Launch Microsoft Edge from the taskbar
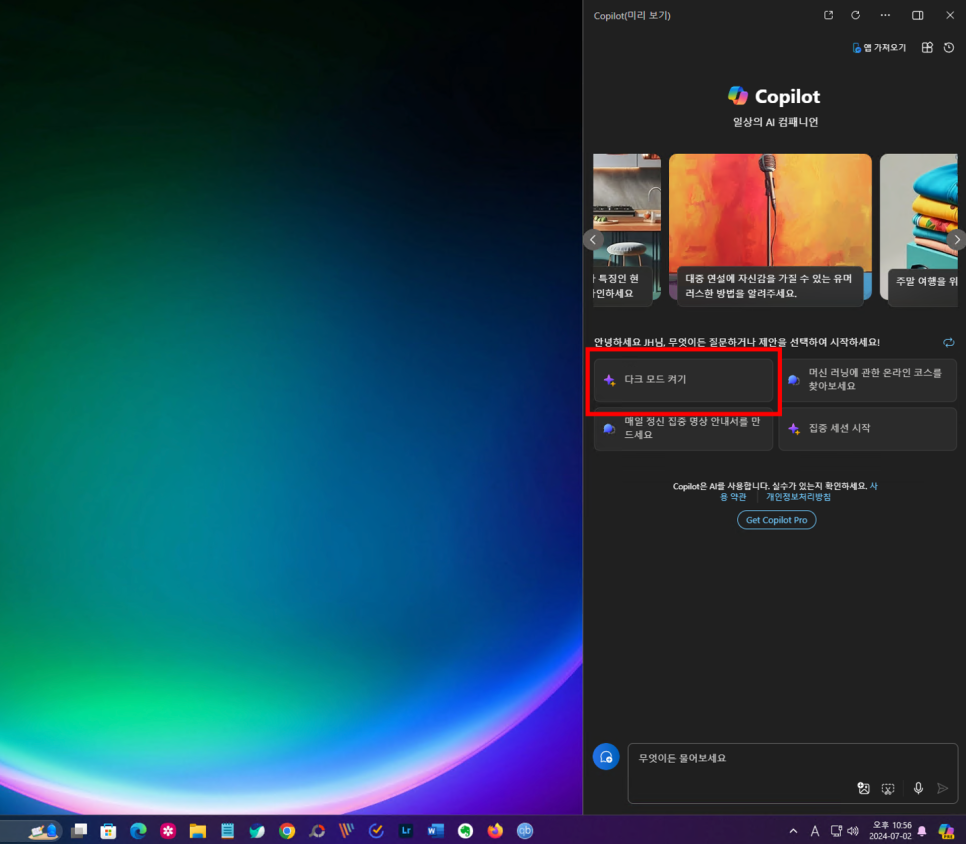 coord(138,831)
